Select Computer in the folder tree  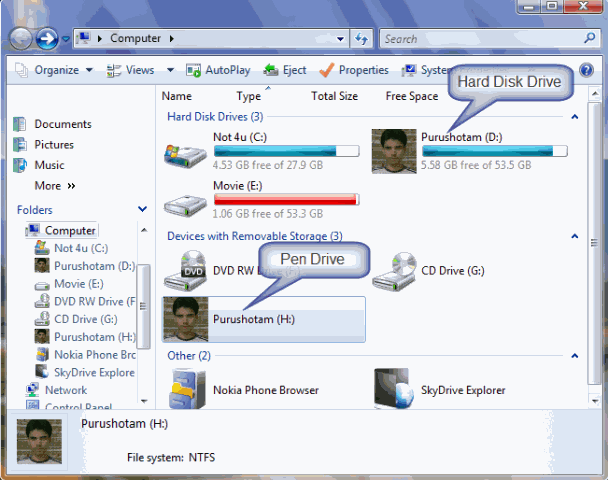point(70,231)
